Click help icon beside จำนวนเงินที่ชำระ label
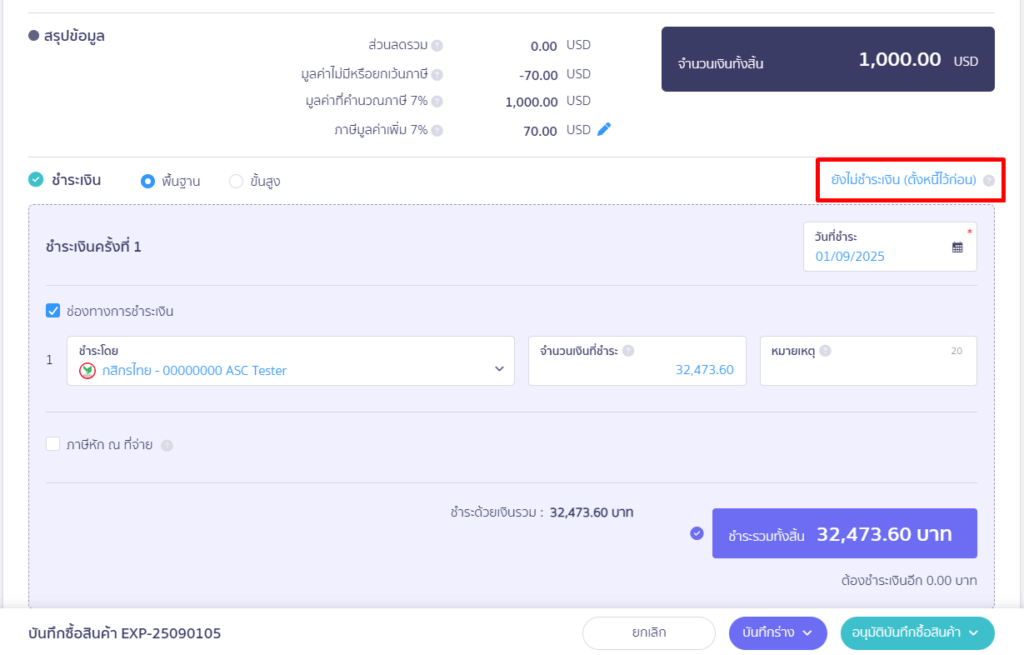Screen dimensions: 1024x655 [x=628, y=351]
